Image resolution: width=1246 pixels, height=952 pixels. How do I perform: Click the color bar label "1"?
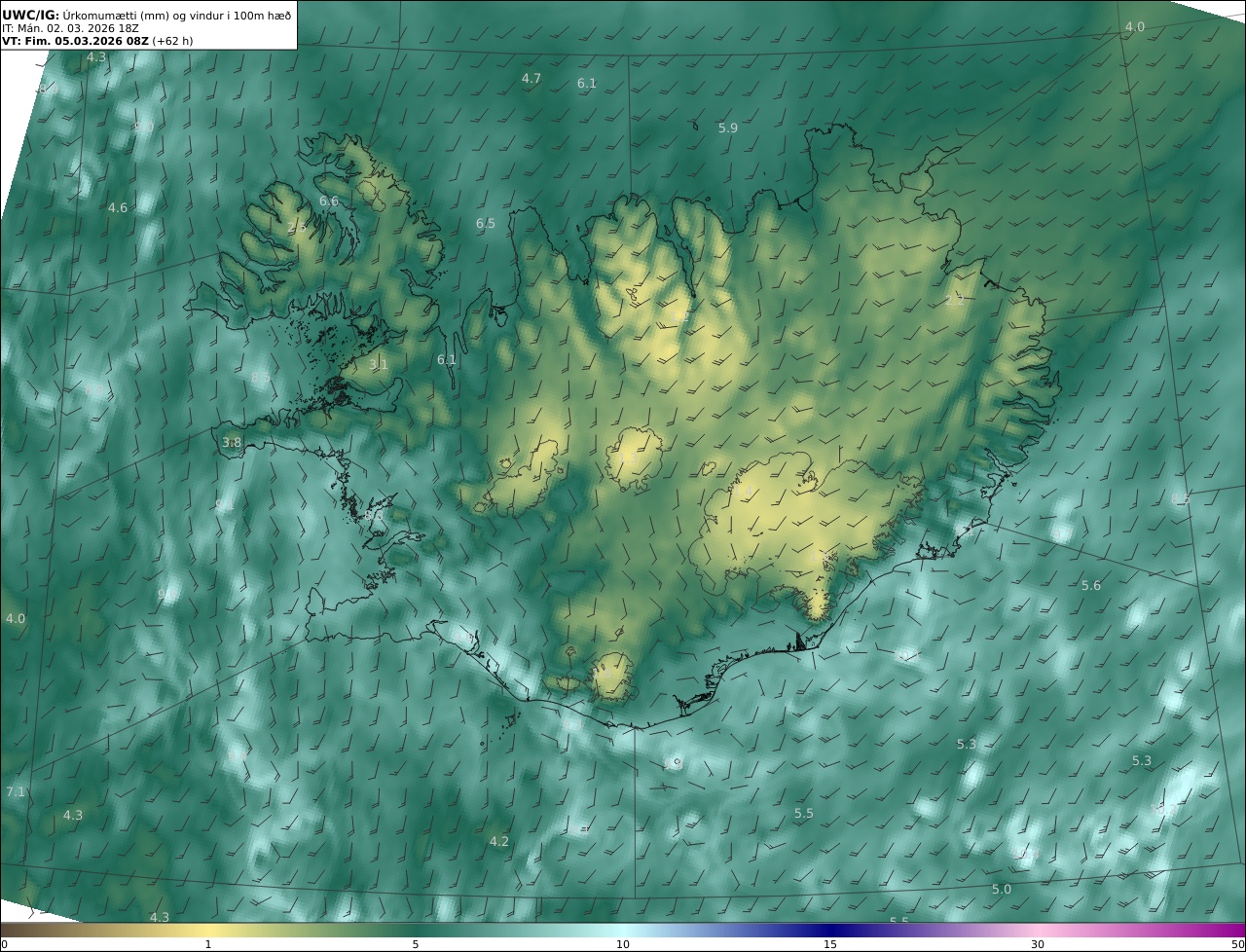pyautogui.click(x=208, y=944)
